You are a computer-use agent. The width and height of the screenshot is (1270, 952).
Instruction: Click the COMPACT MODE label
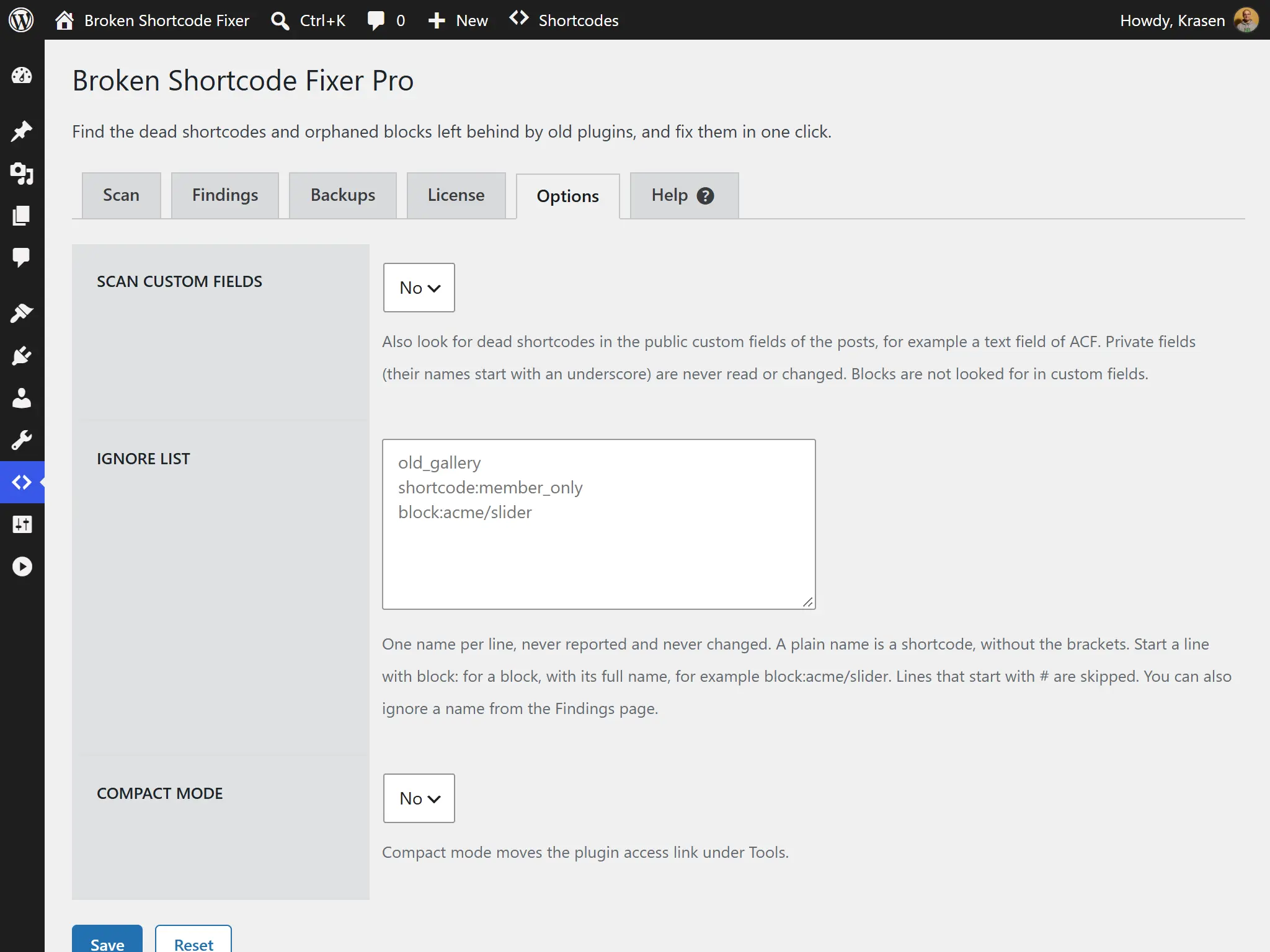159,793
